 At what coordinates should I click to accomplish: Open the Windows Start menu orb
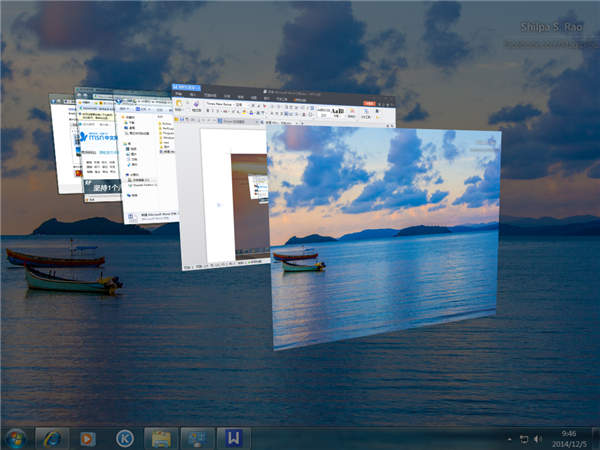(x=16, y=438)
